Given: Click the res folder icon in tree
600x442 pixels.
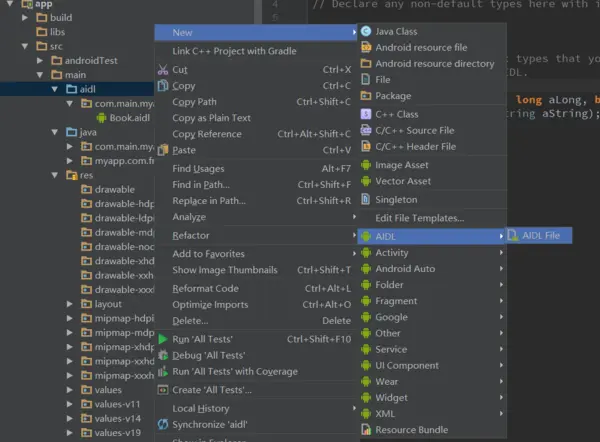Looking at the screenshot, I should pos(72,175).
